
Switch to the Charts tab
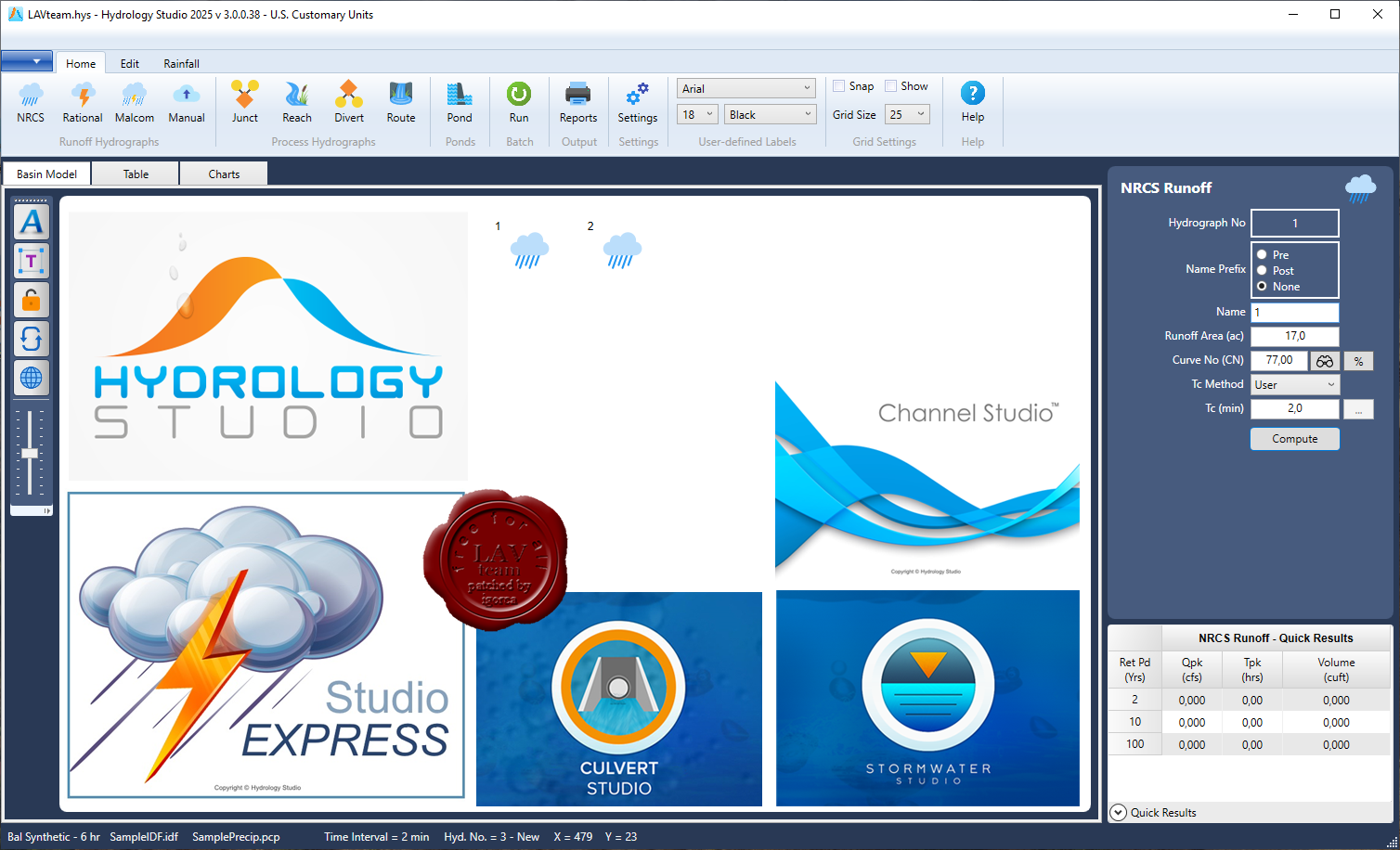pyautogui.click(x=224, y=174)
